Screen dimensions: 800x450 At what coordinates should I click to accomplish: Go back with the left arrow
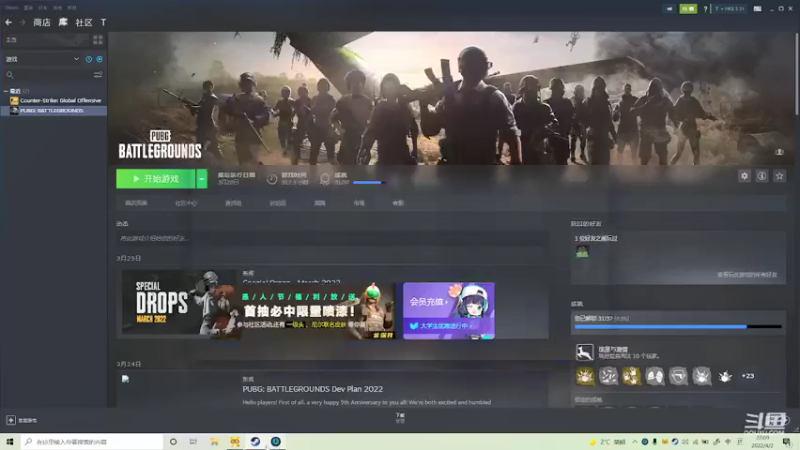pyautogui.click(x=8, y=22)
